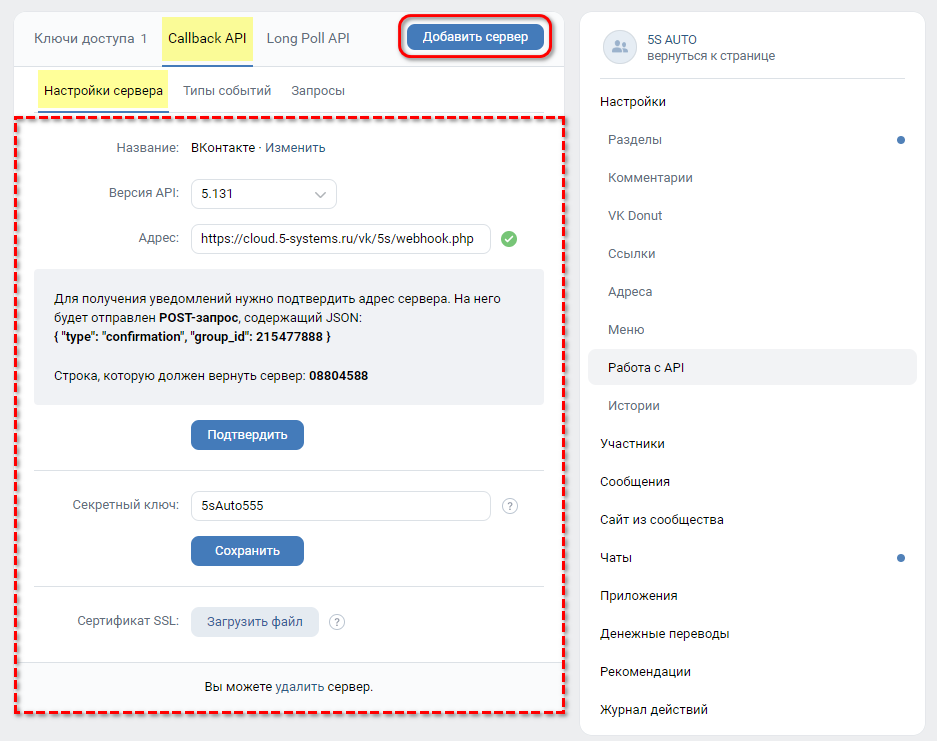The image size is (937, 741).
Task: Open the Приложения section
Action: tap(639, 596)
